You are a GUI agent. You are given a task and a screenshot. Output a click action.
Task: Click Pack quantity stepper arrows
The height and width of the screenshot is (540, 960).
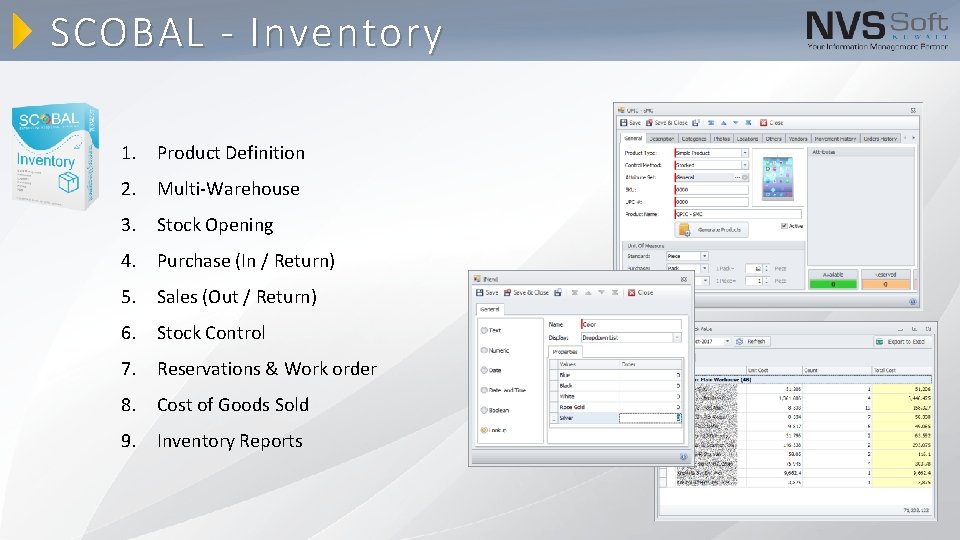click(766, 268)
